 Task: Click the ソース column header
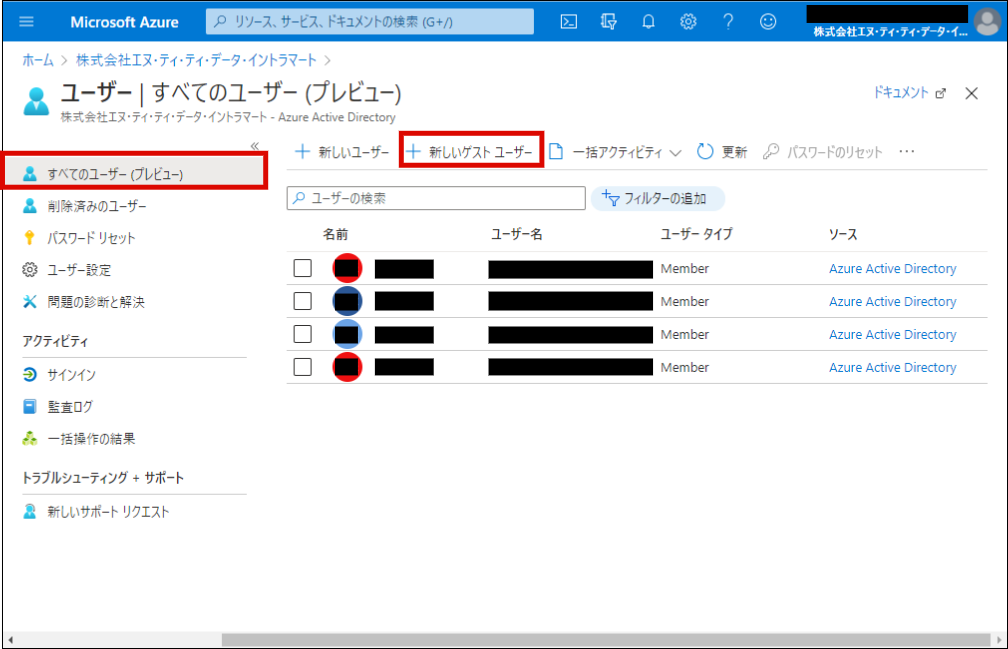coord(842,235)
